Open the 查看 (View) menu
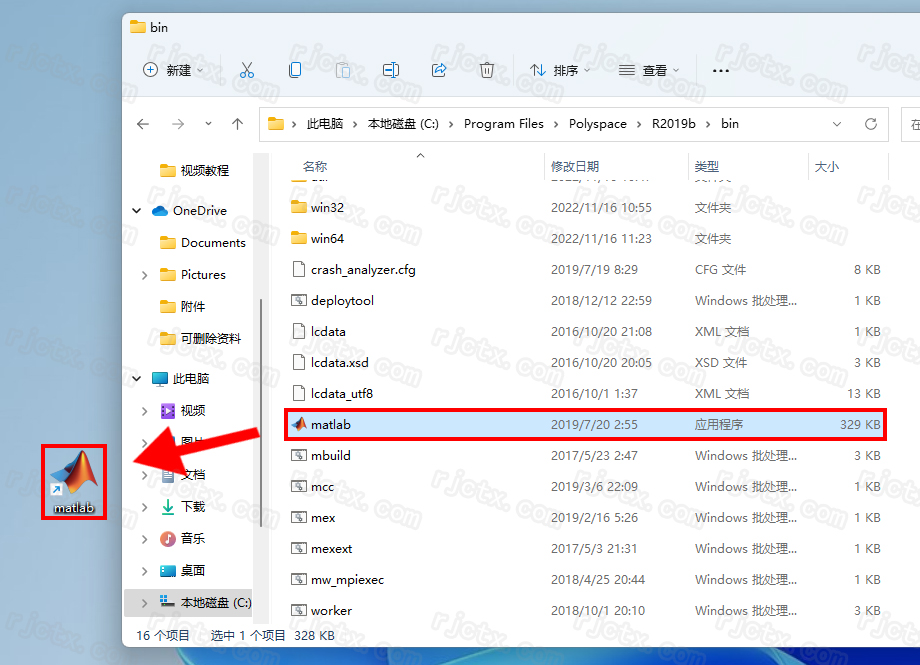The image size is (920, 665). click(648, 70)
